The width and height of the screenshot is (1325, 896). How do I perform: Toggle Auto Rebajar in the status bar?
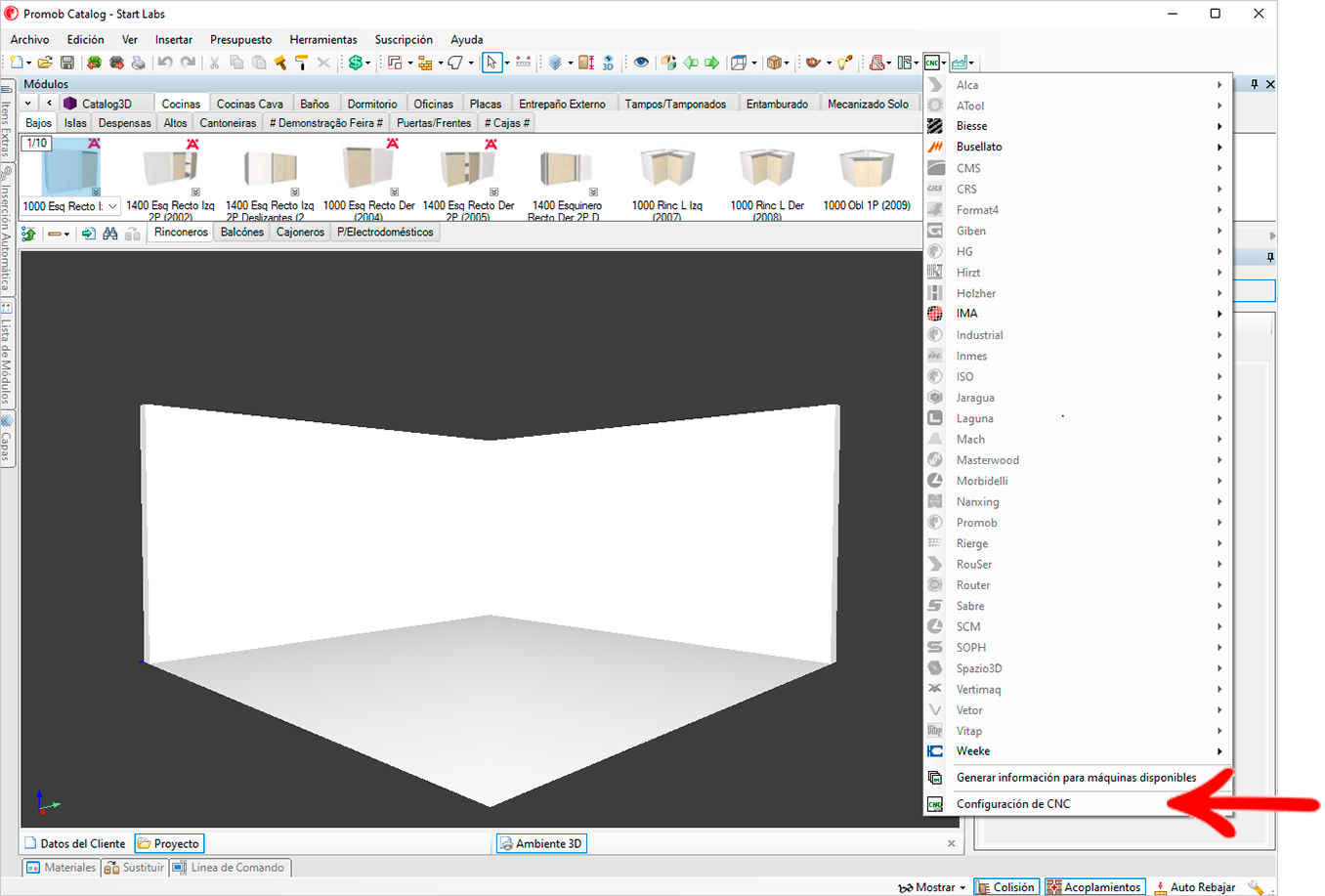(x=1195, y=887)
